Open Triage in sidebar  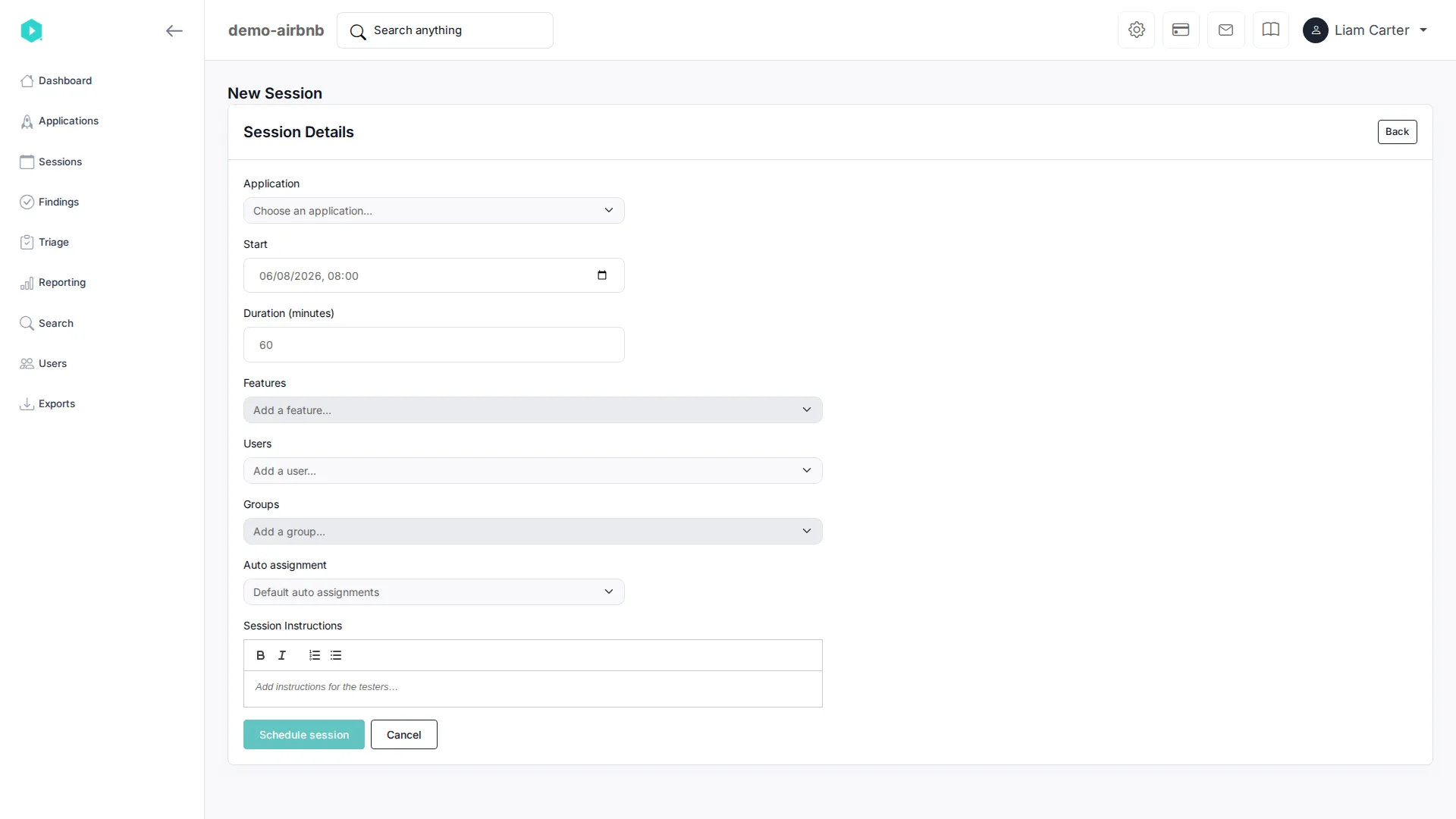pyautogui.click(x=44, y=242)
